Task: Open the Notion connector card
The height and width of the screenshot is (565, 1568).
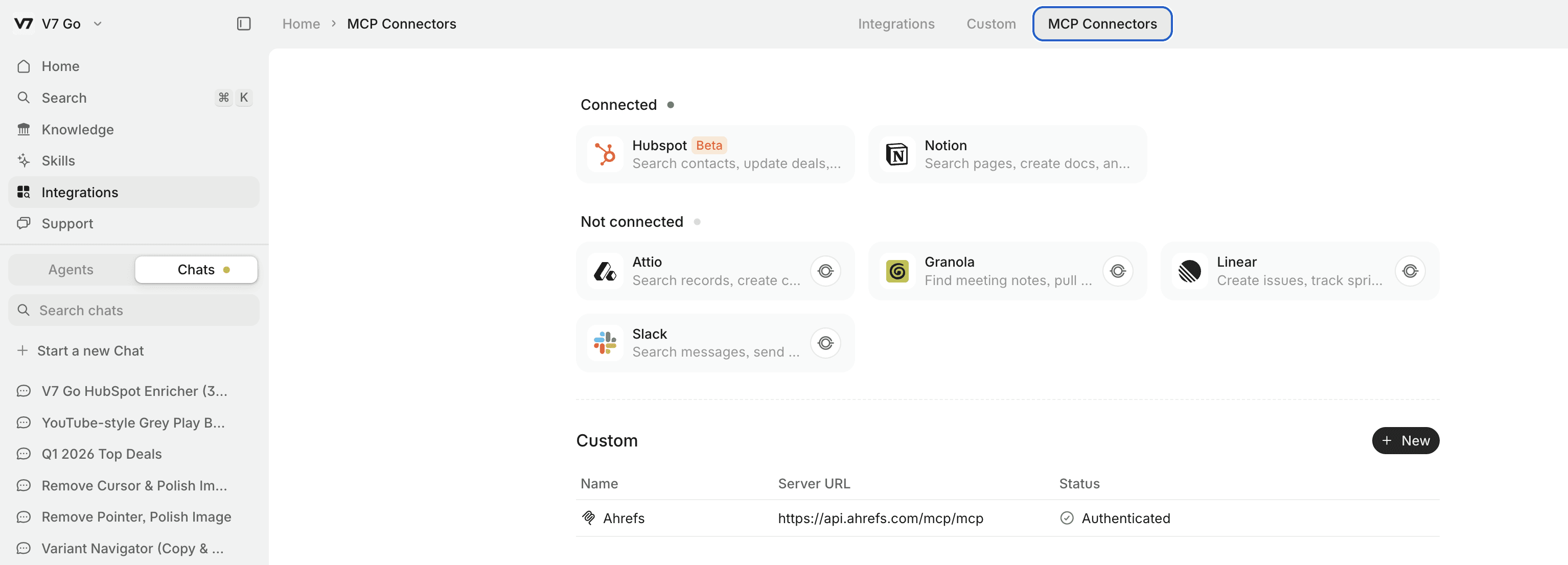Action: 1007,154
